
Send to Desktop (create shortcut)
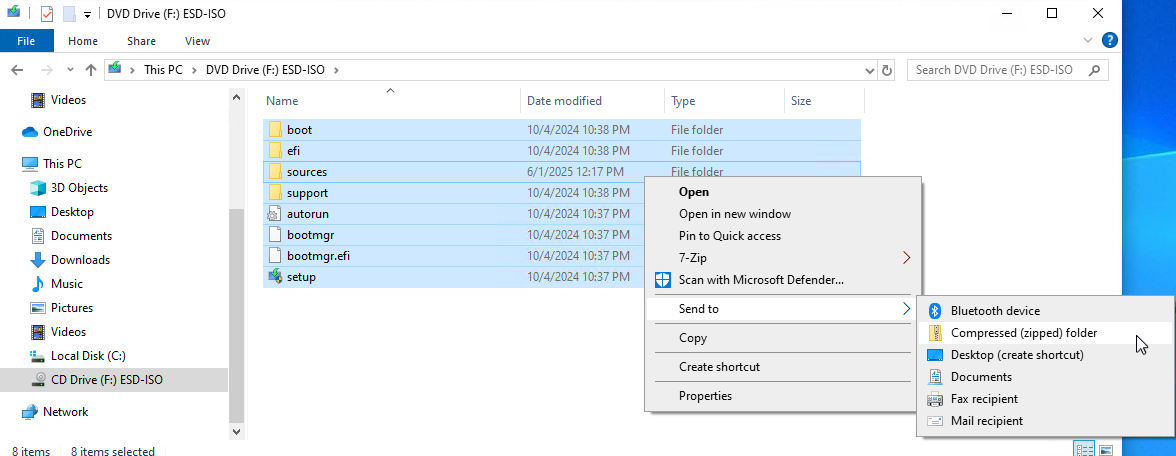(x=1044, y=355)
